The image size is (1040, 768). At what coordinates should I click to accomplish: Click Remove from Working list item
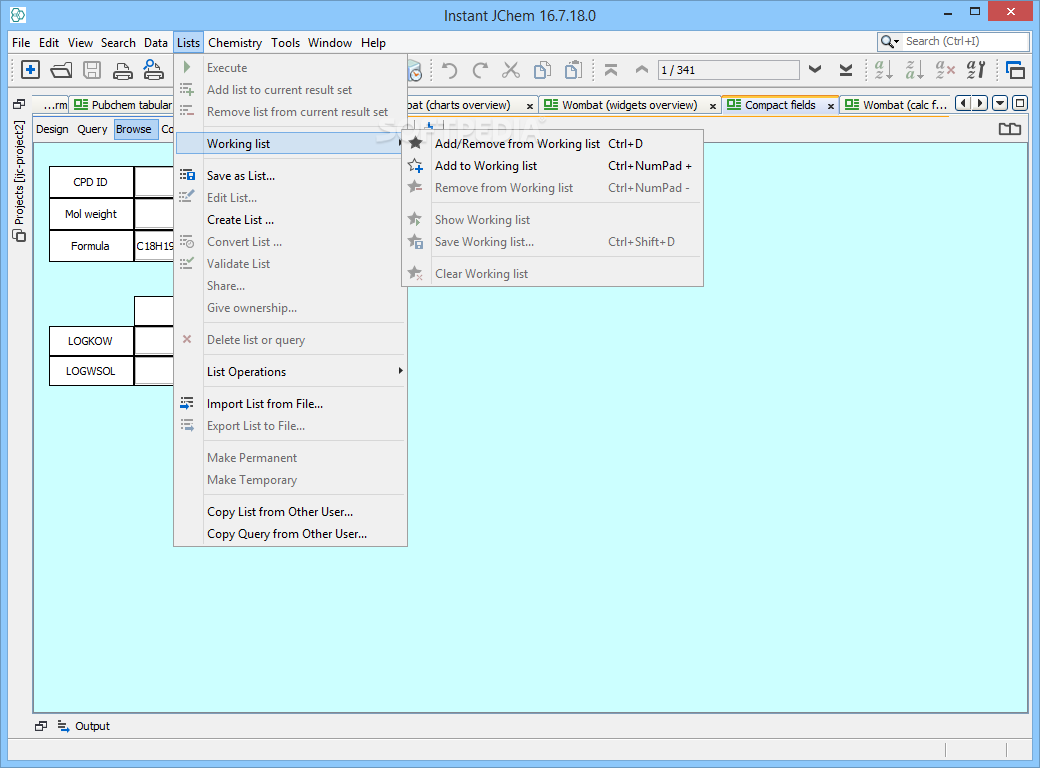pos(552,188)
